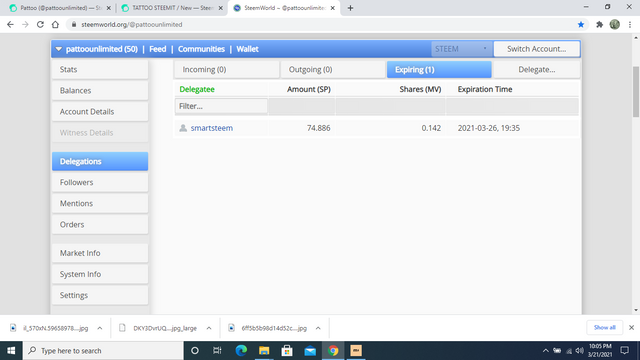Open a new browser tab

coord(350,8)
